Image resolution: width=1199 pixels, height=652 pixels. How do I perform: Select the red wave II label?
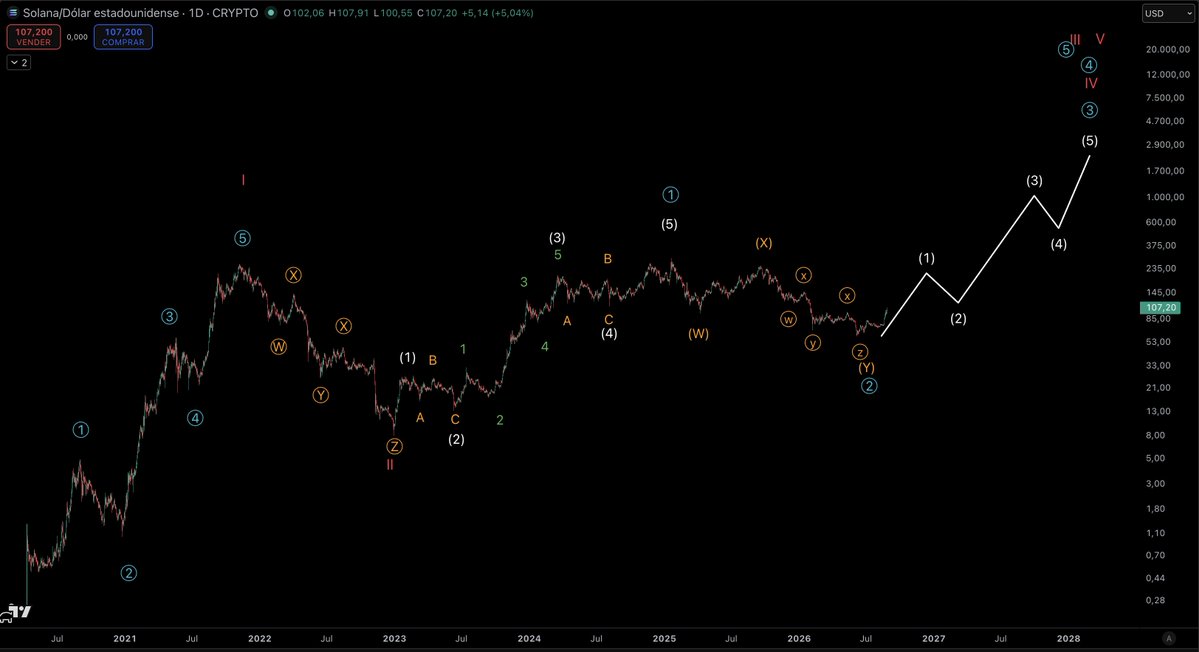390,465
